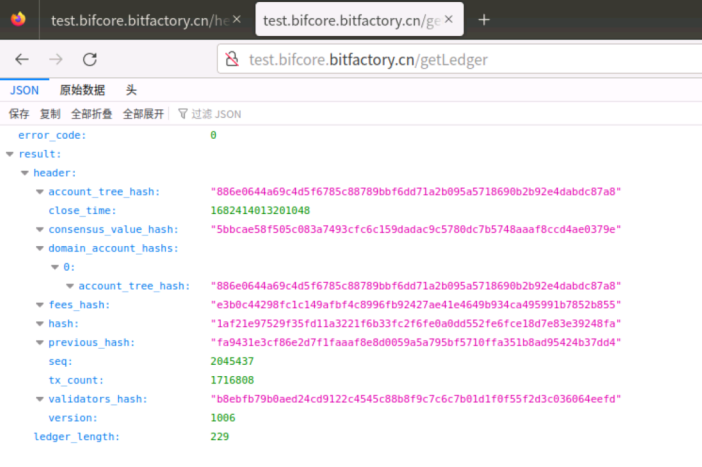The width and height of the screenshot is (702, 467).
Task: Focus the 过滤 JSON filter field
Action: tap(216, 114)
